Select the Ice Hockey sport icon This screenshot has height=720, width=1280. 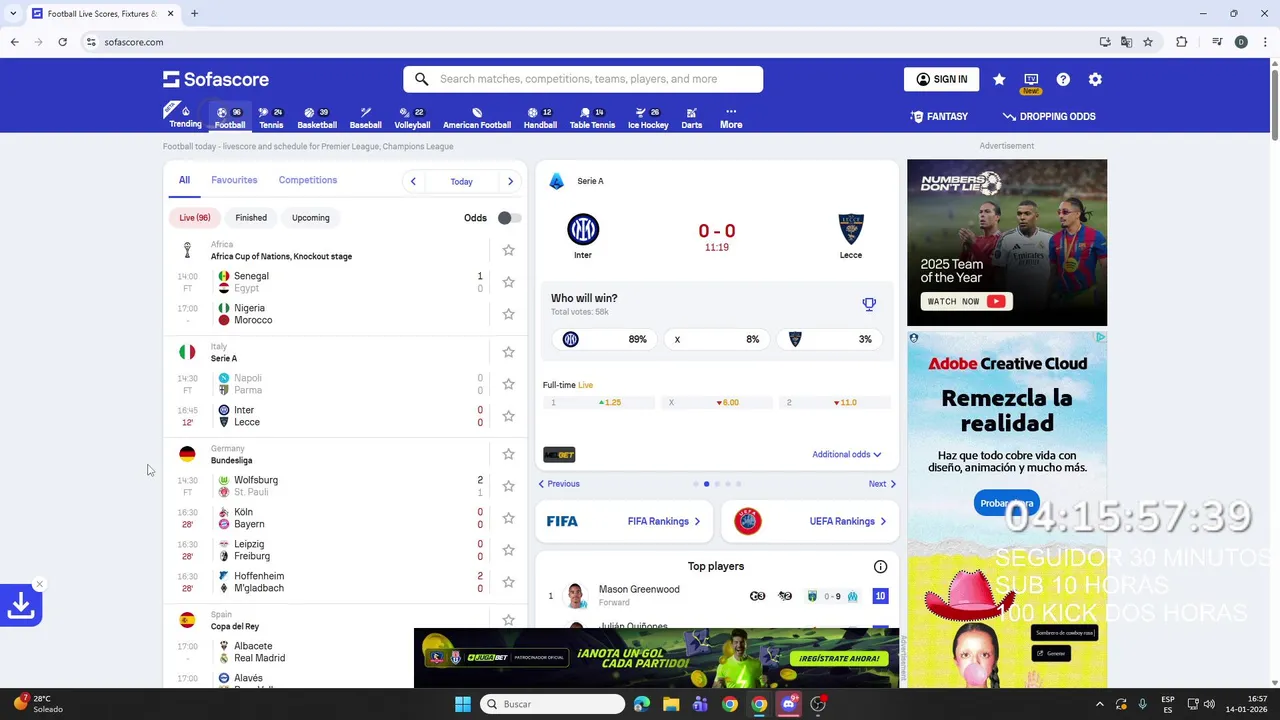648,117
